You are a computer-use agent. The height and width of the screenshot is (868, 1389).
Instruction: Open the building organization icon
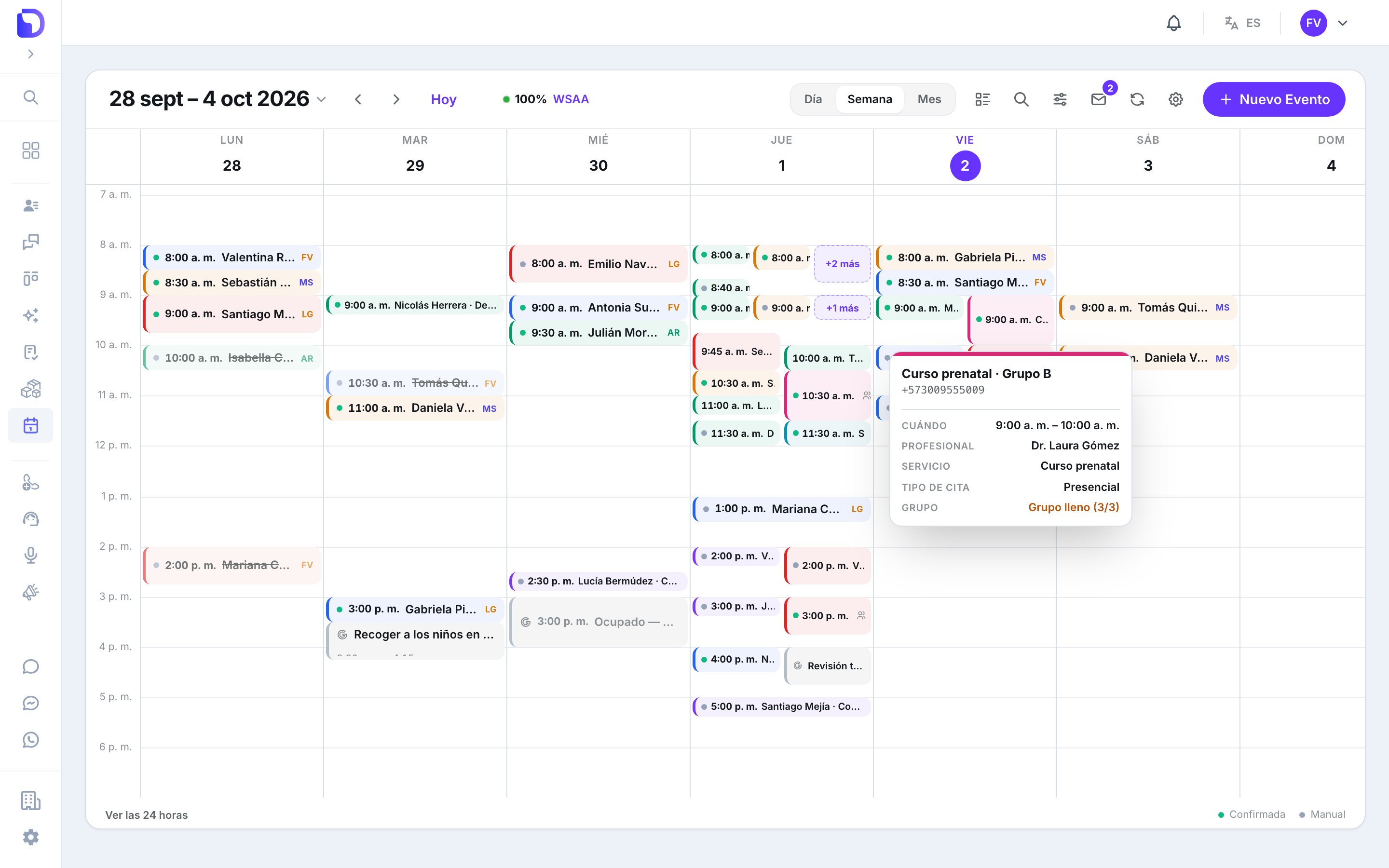coord(30,800)
